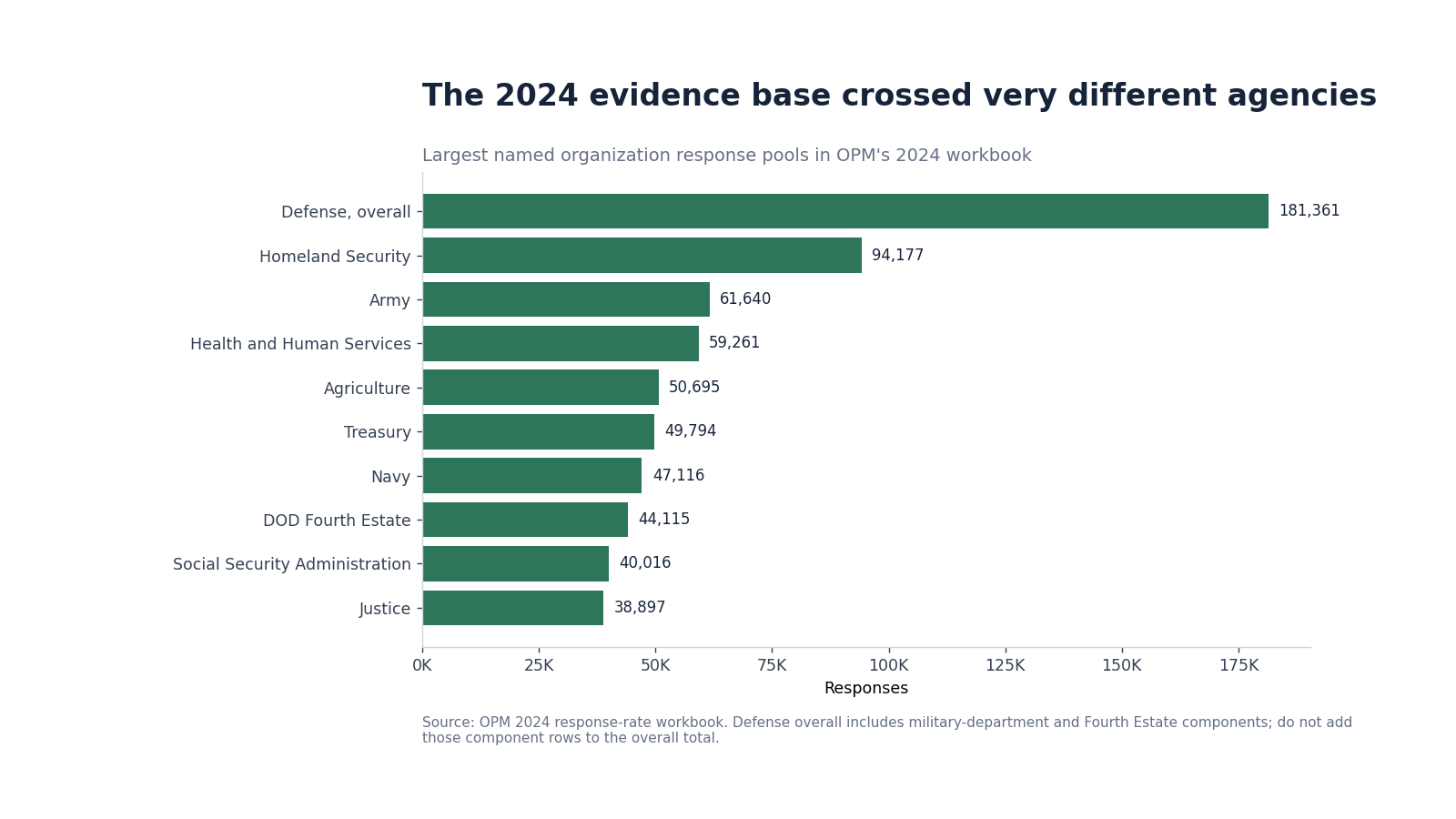Select the value label 40,016
The image size is (1456, 819).
tap(645, 563)
